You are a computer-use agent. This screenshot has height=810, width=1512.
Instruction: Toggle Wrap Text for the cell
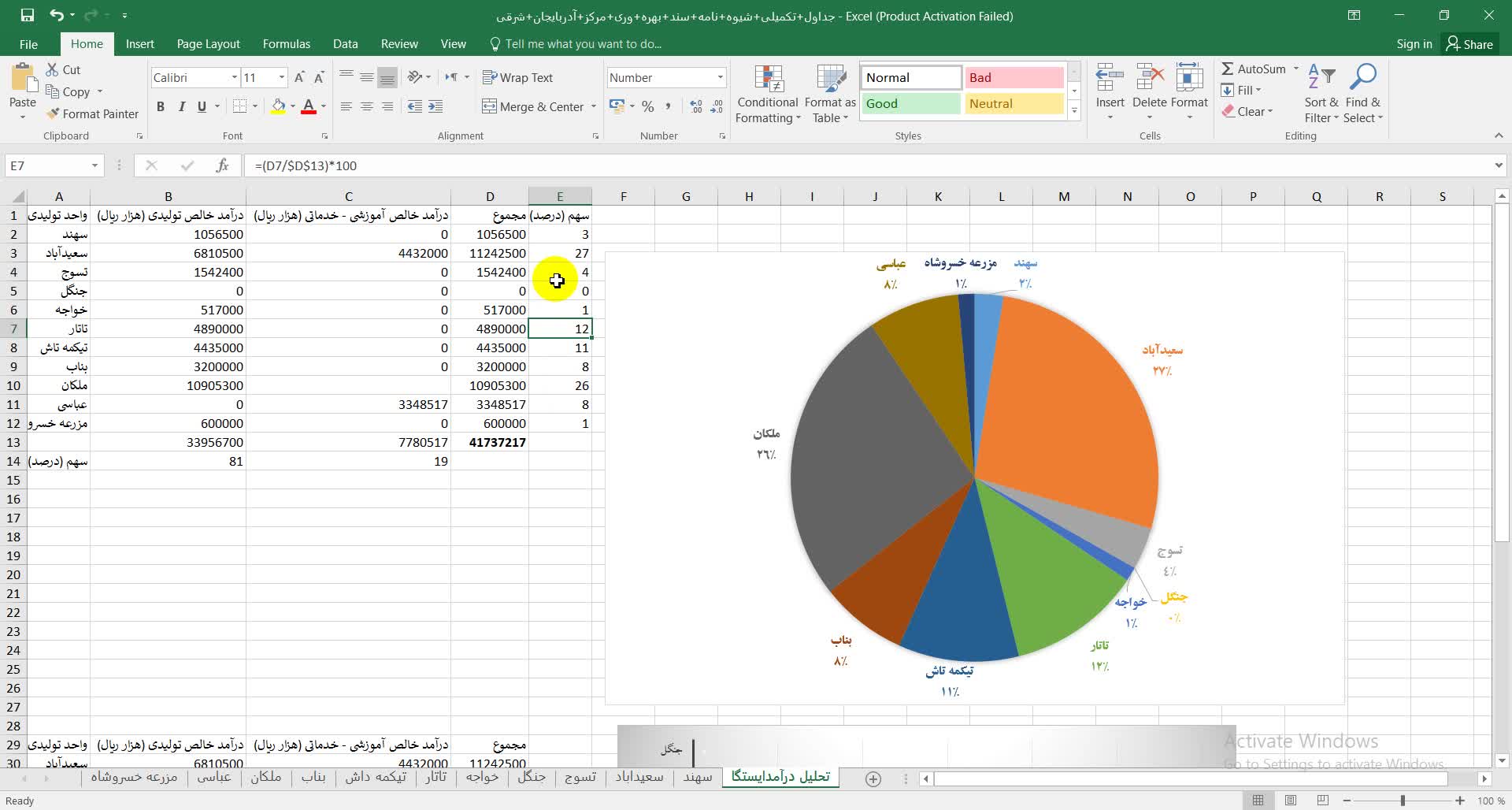[x=517, y=77]
